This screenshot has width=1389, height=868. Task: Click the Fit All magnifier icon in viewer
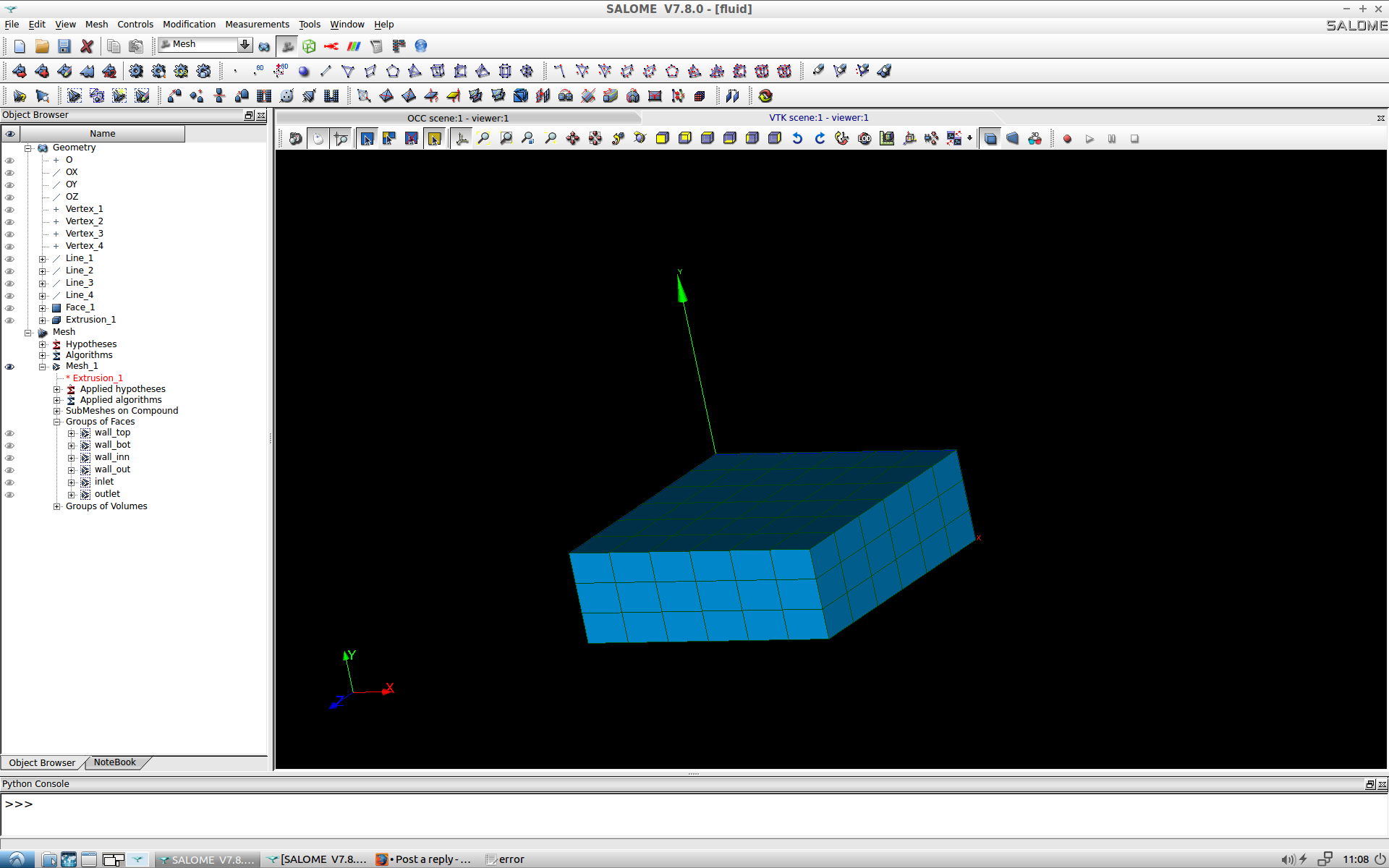click(x=484, y=139)
